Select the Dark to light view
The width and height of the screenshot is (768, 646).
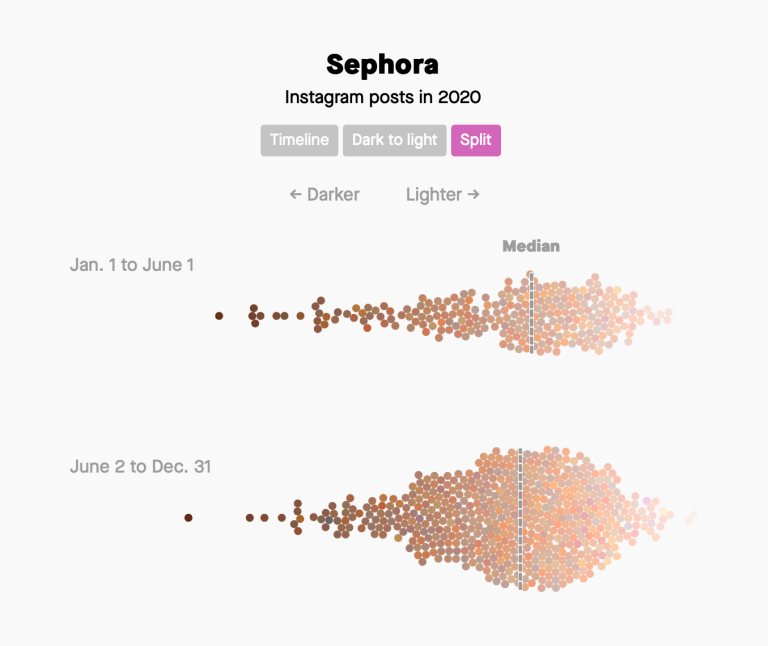click(x=394, y=140)
